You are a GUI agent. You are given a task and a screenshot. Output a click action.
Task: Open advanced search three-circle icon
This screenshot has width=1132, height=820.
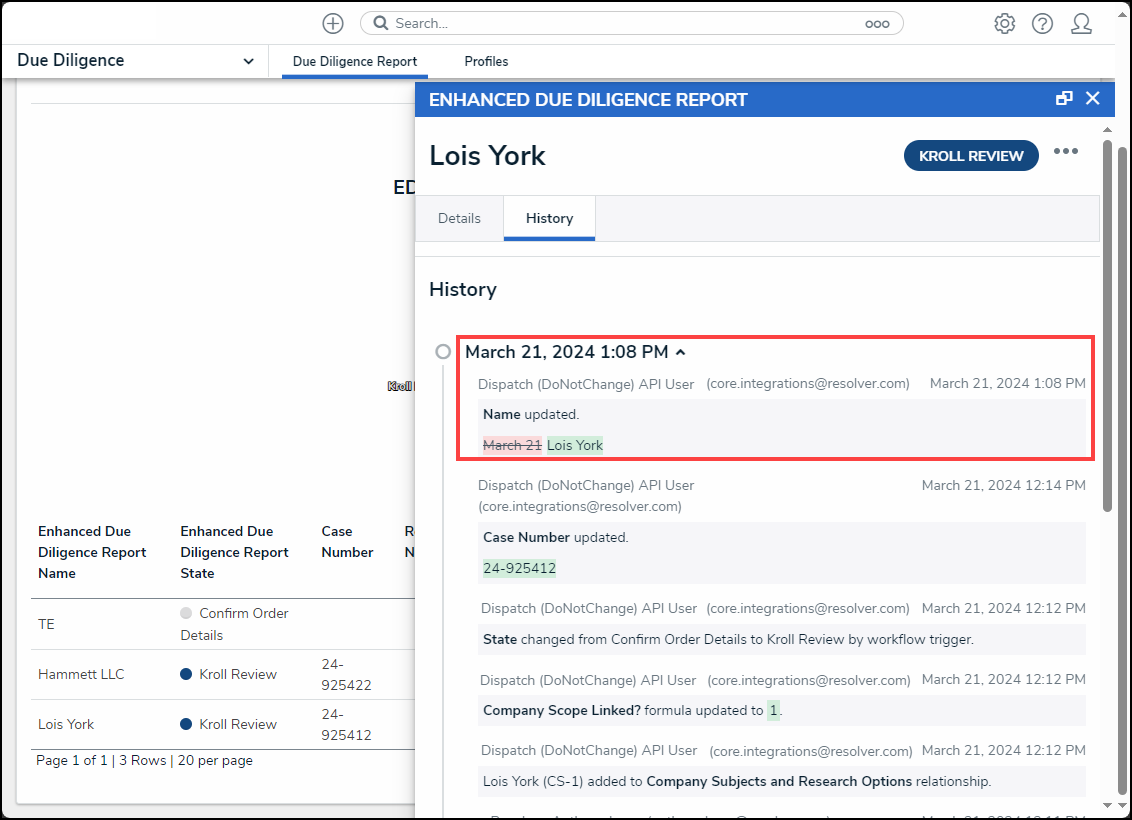coord(877,24)
